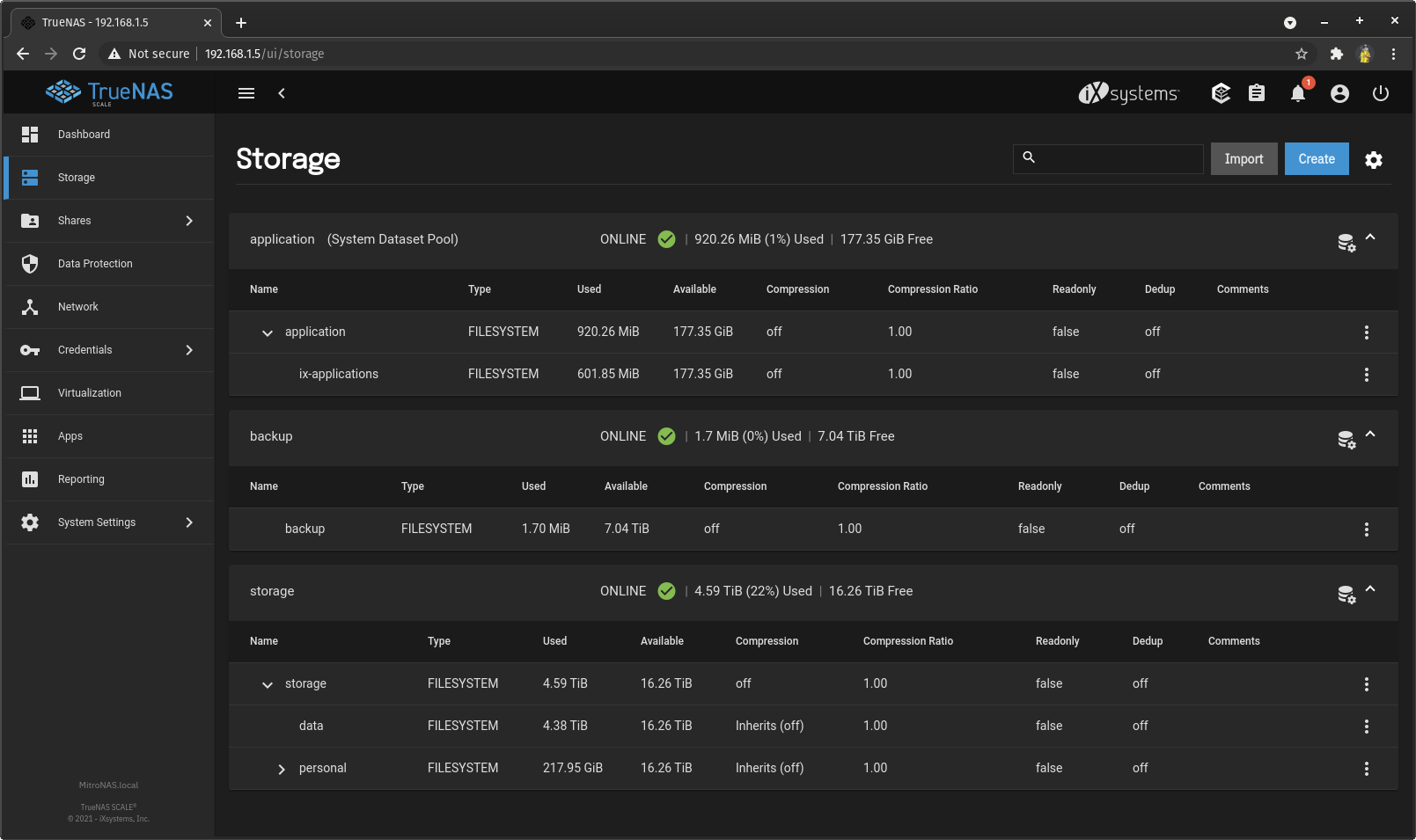This screenshot has height=840, width=1416.
Task: Click the power button icon
Action: tap(1380, 93)
